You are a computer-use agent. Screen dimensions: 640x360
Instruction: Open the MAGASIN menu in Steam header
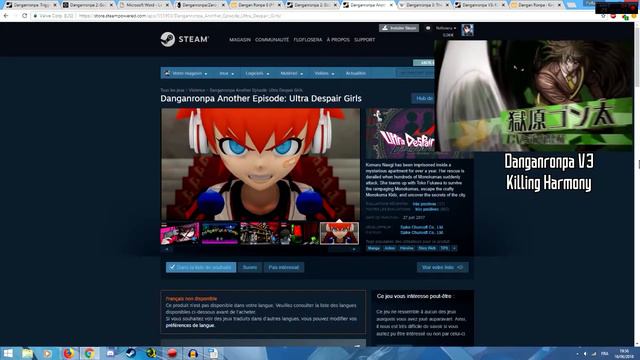[240, 40]
